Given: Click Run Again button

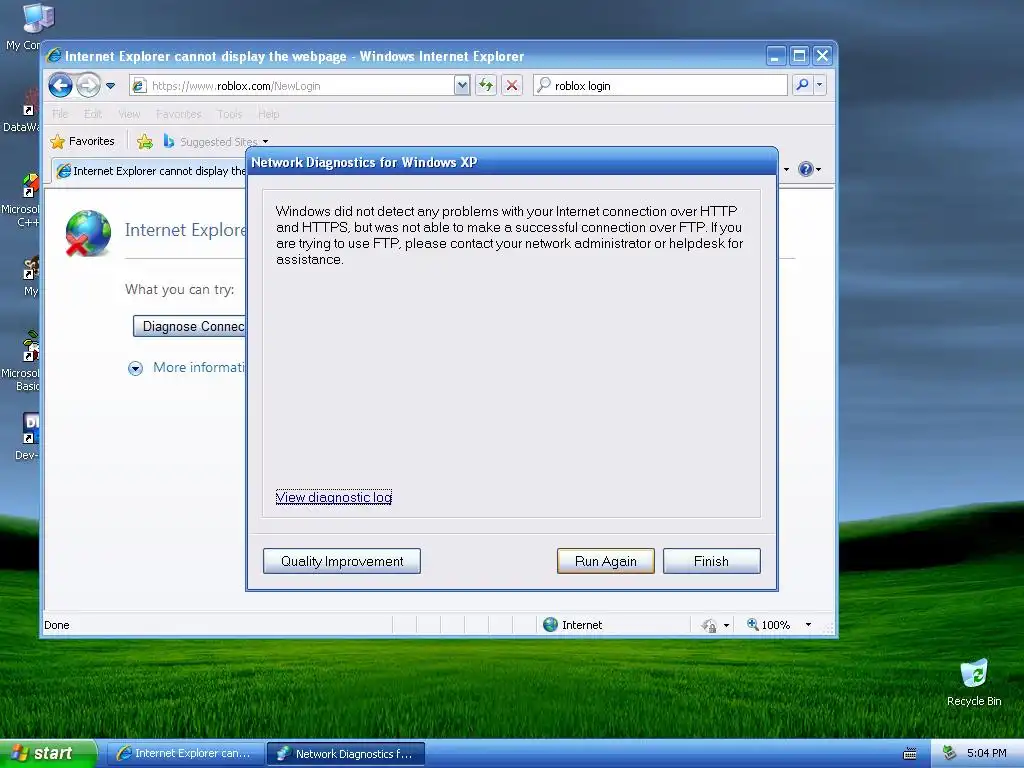Looking at the screenshot, I should click(605, 562).
